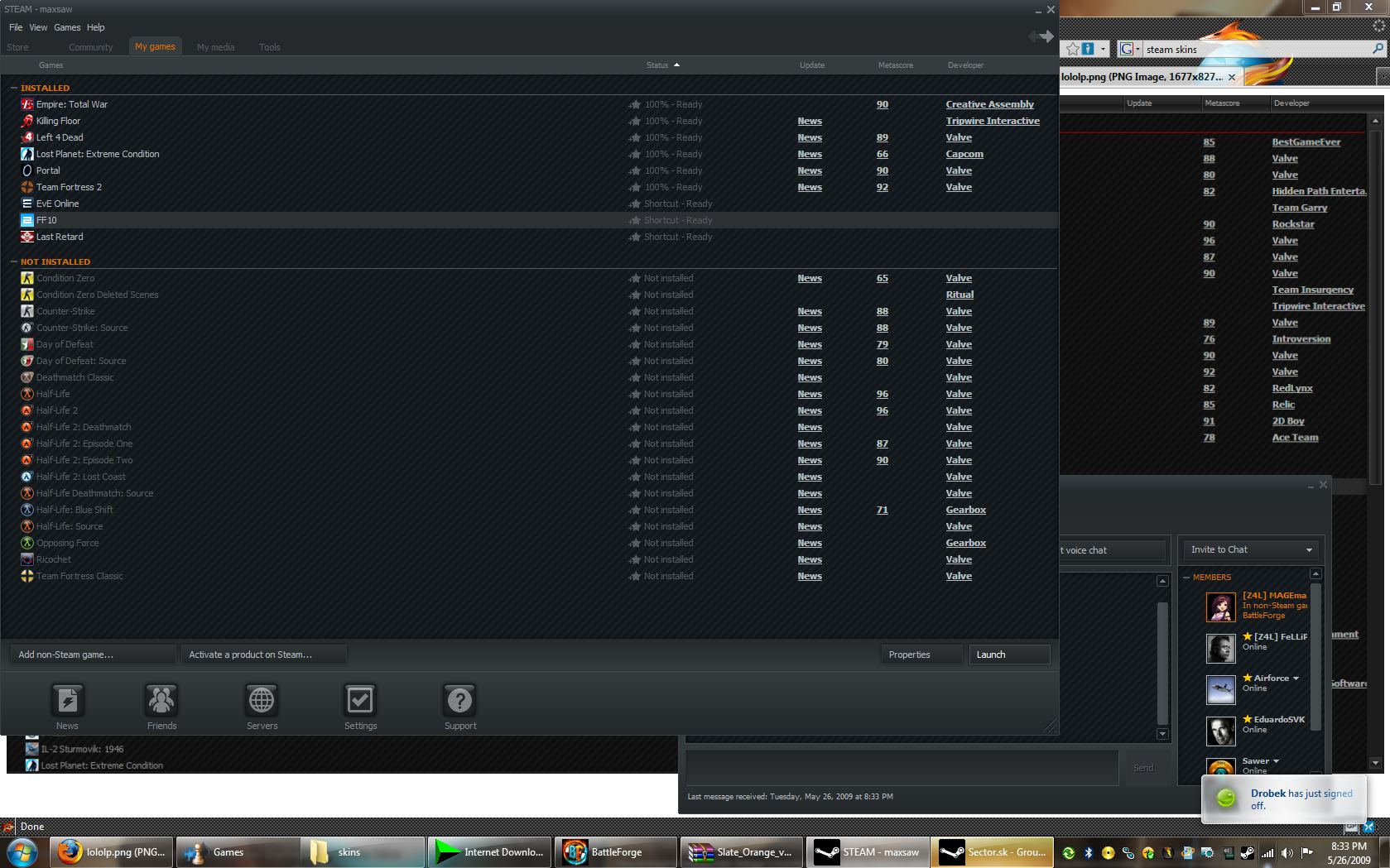Collapse the MEMBERS list in chat window
The image size is (1390, 868).
tap(1186, 577)
